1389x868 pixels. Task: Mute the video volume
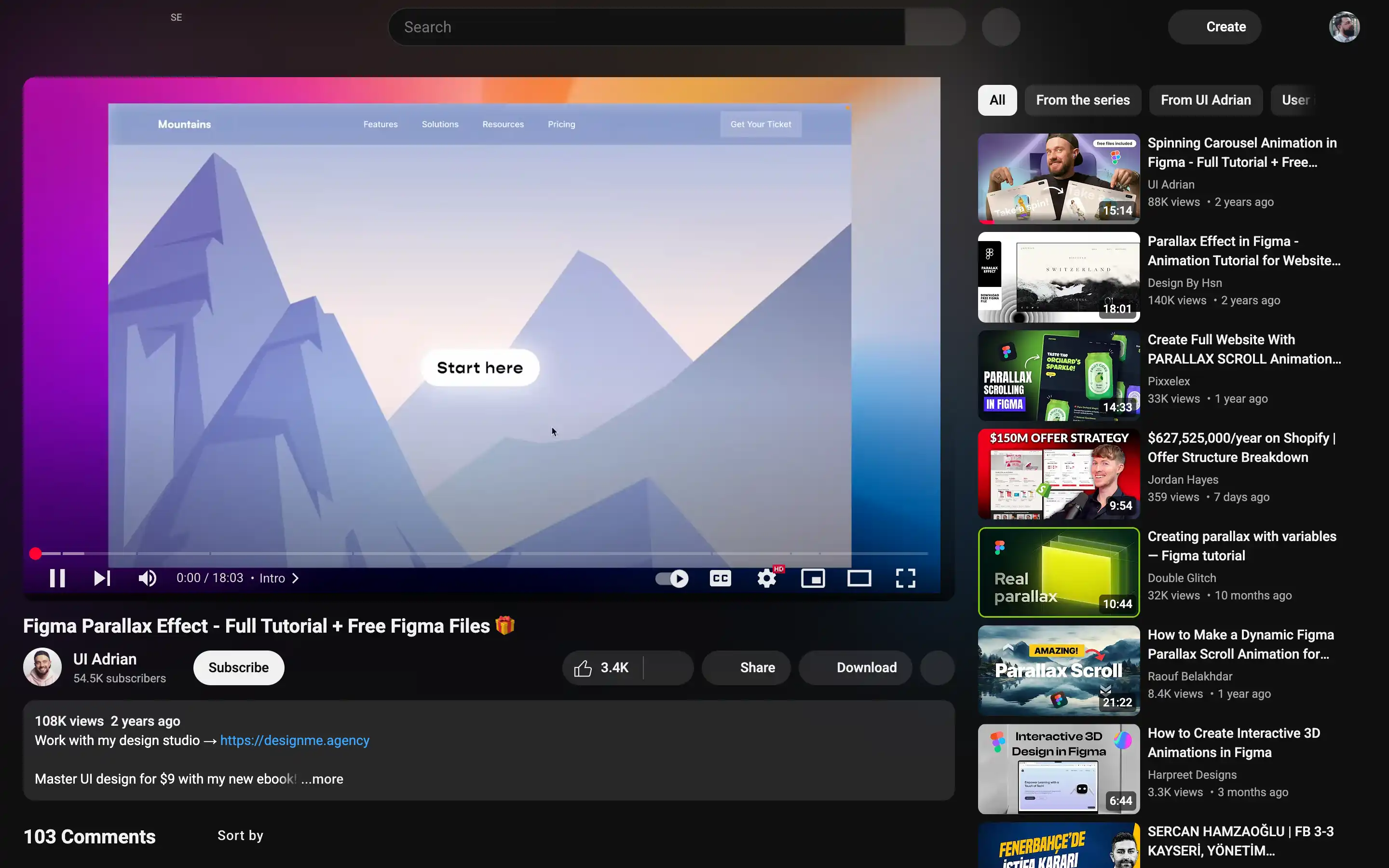click(148, 578)
